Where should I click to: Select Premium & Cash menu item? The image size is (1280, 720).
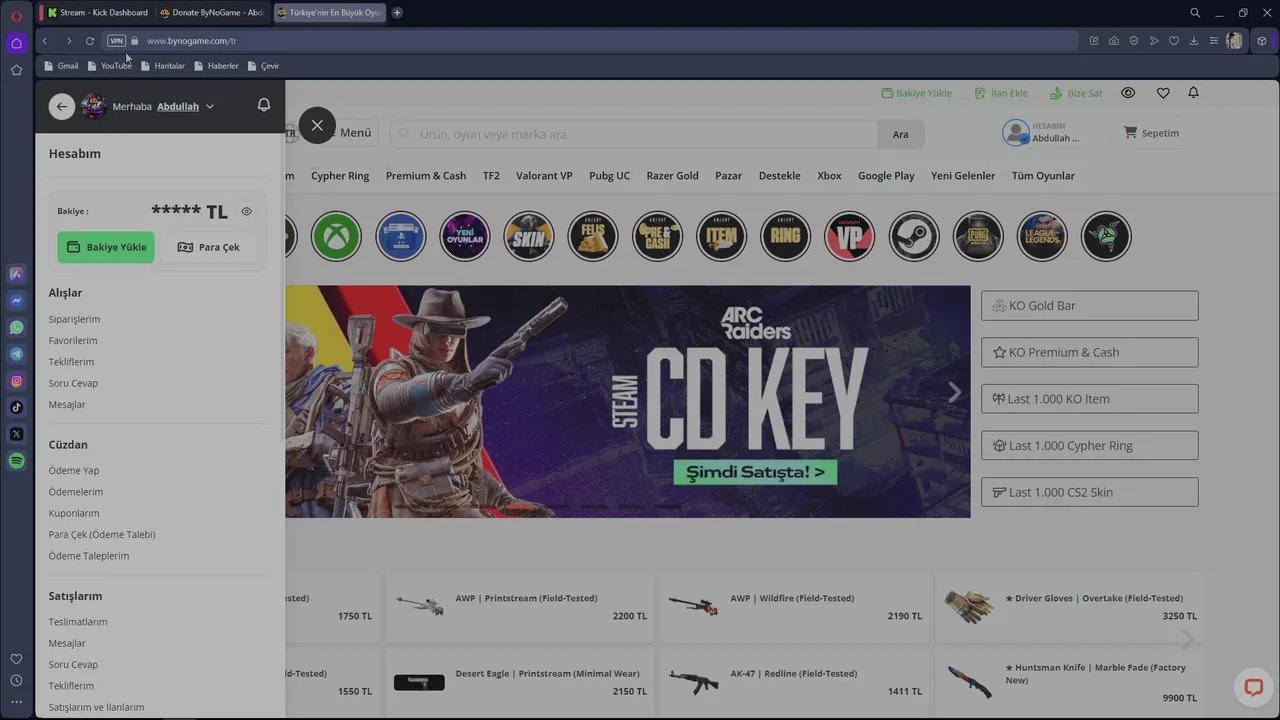(x=426, y=176)
